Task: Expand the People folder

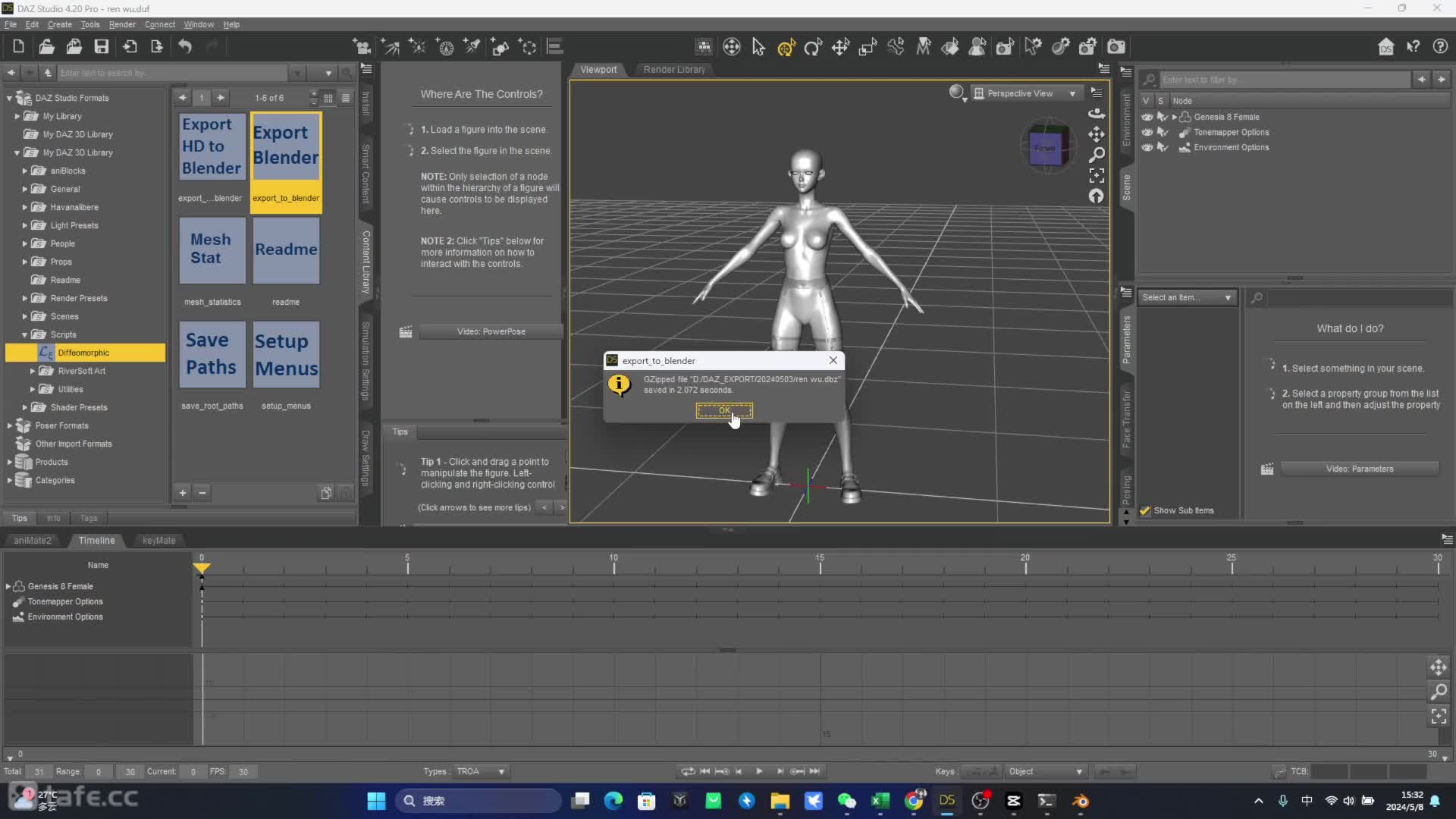Action: [24, 243]
